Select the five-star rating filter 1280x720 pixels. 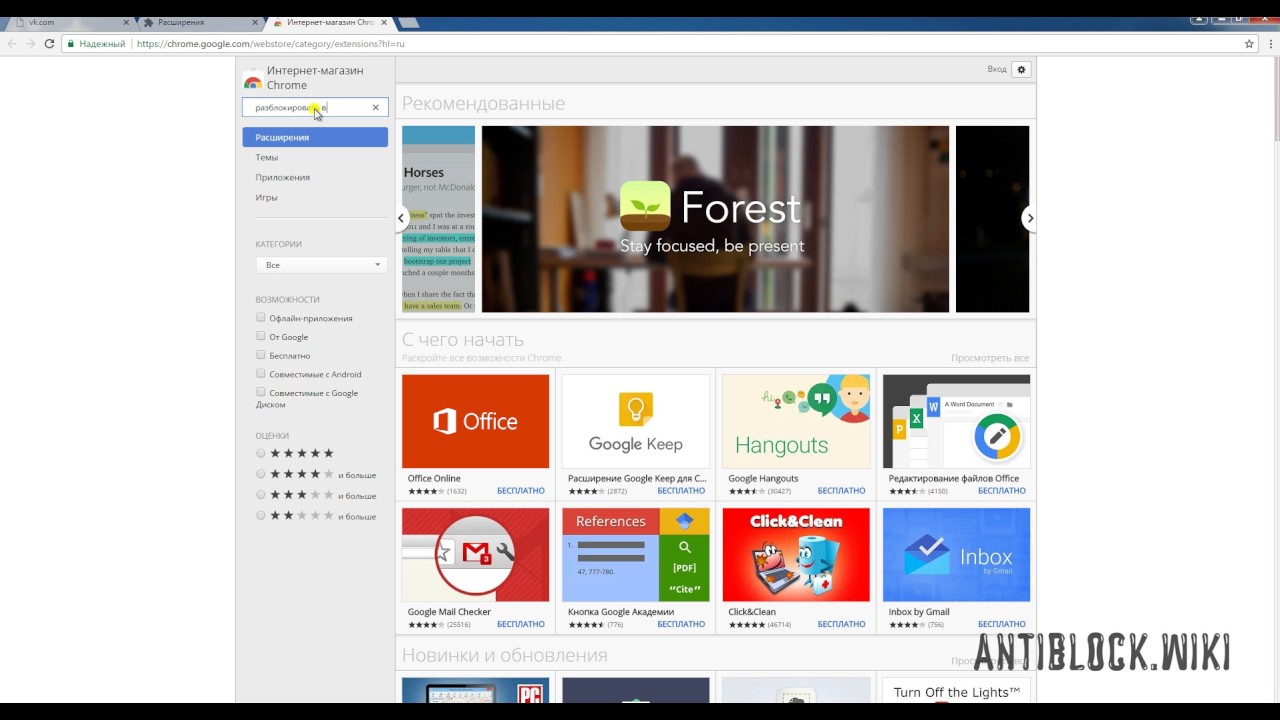(x=261, y=453)
